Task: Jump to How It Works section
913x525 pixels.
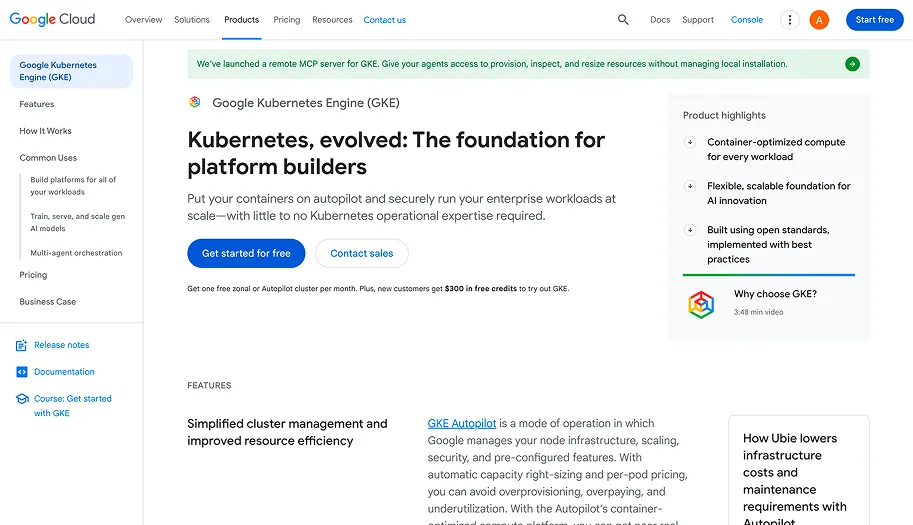Action: click(45, 131)
